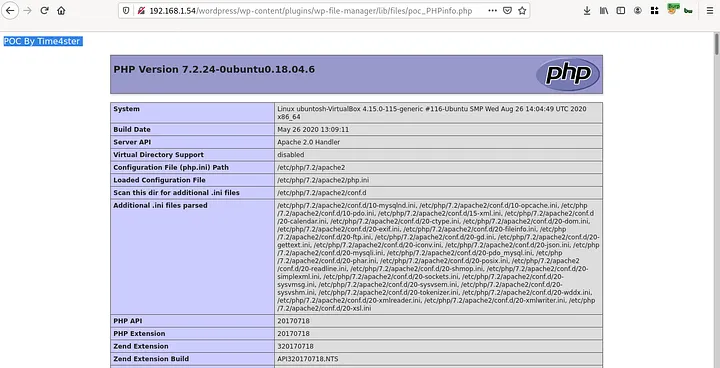Select the 'PHP Extension' row label

point(139,334)
